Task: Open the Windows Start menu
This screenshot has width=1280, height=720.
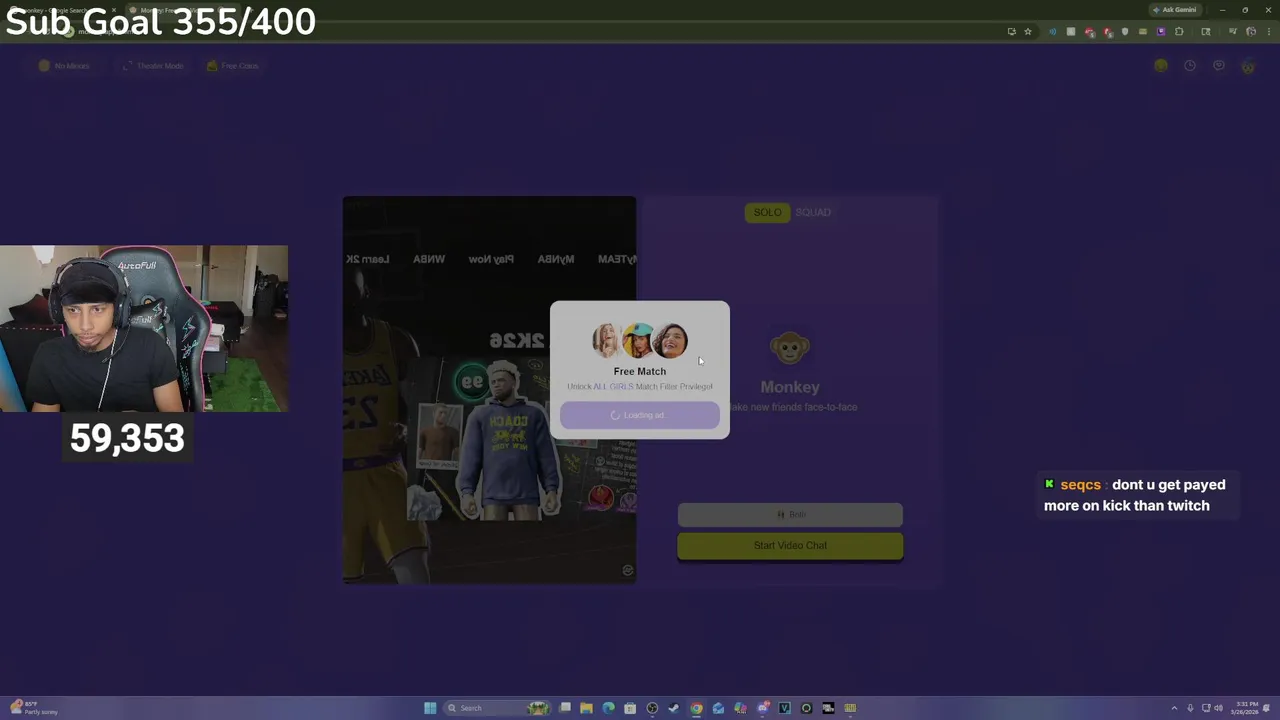Action: click(x=430, y=708)
